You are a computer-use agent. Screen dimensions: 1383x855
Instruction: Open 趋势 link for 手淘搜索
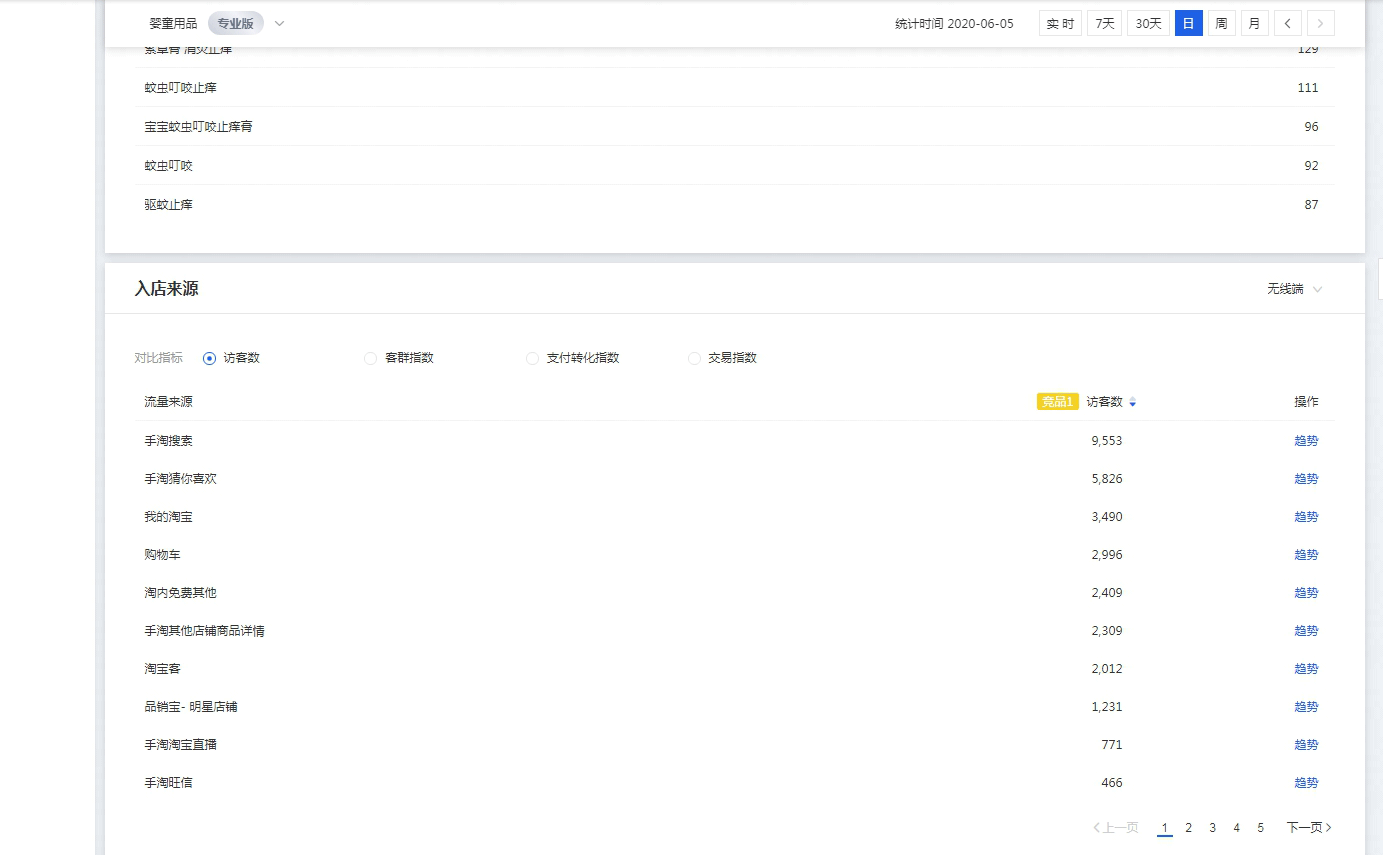coord(1306,441)
